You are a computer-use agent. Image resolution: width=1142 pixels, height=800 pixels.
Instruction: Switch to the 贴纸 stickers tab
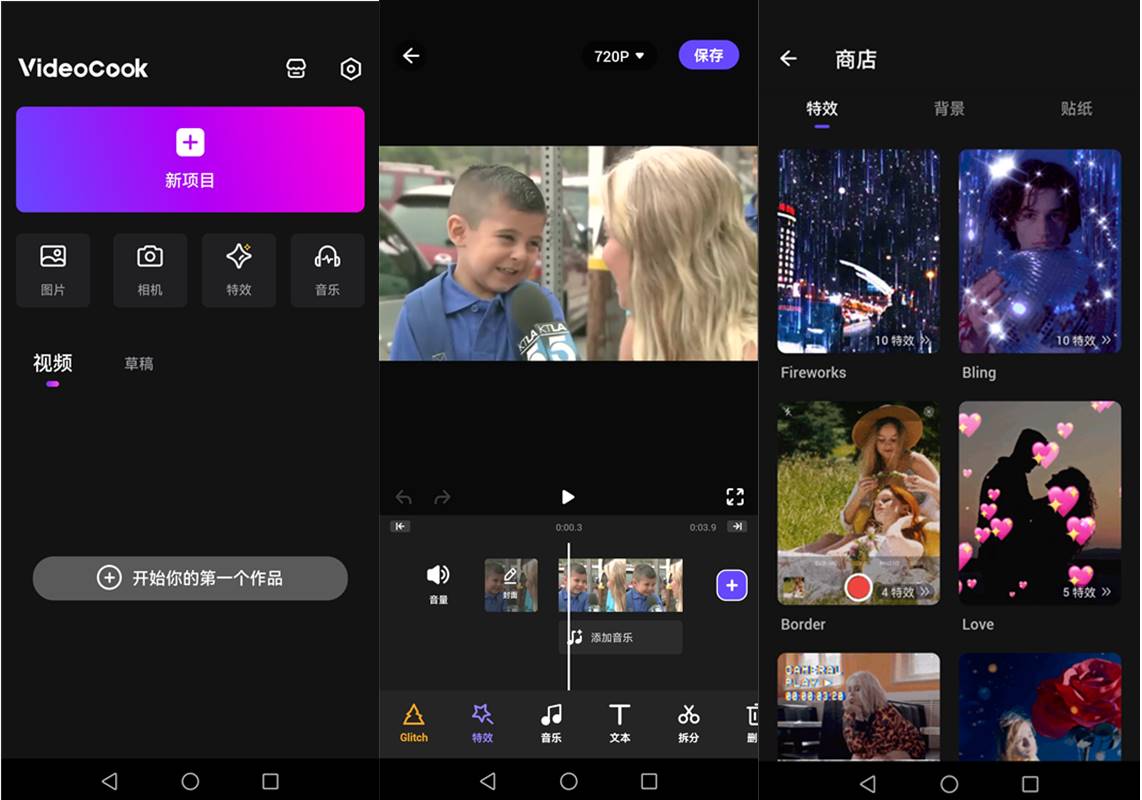[x=1076, y=108]
